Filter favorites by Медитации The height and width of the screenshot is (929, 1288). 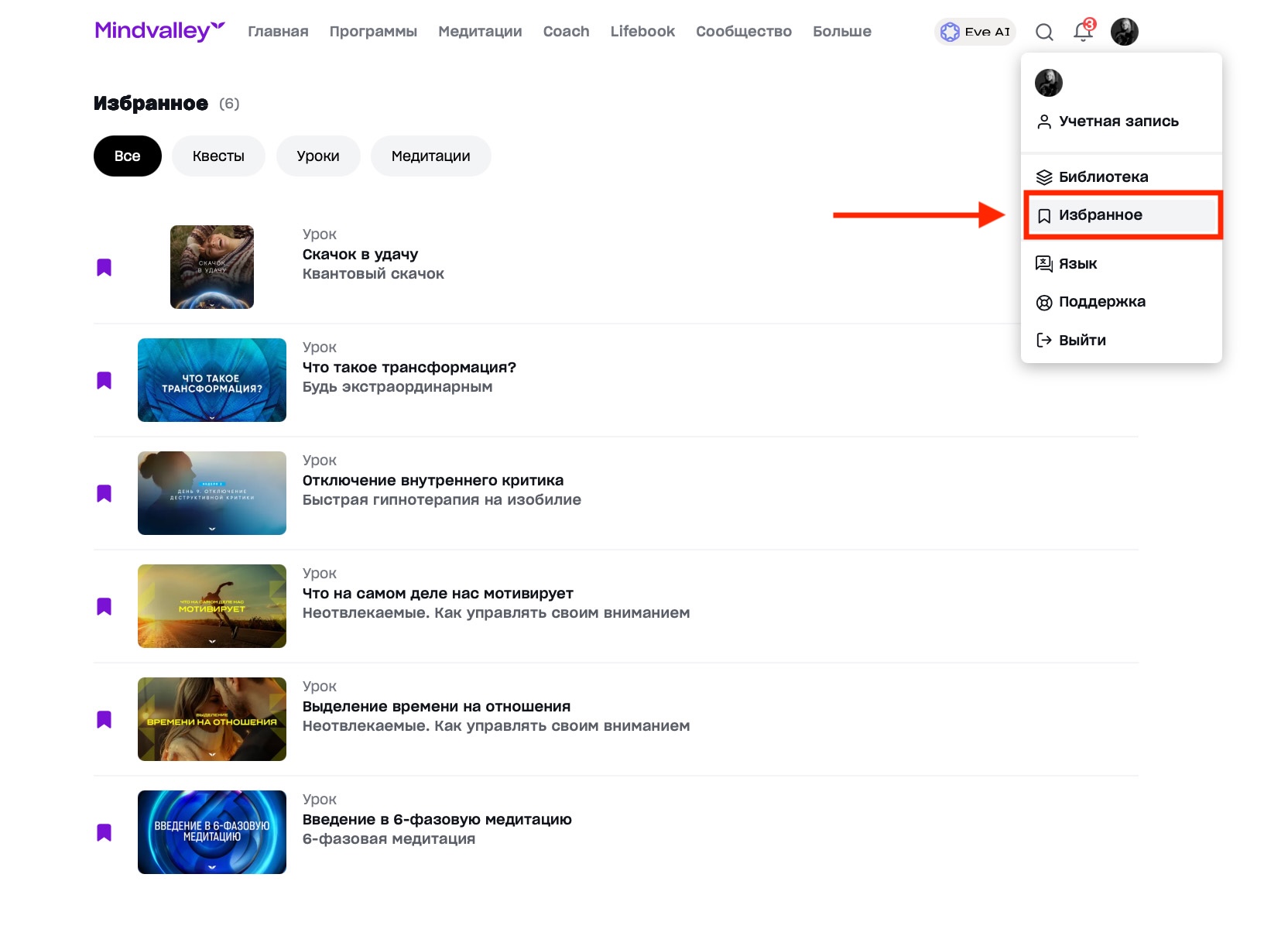(430, 156)
